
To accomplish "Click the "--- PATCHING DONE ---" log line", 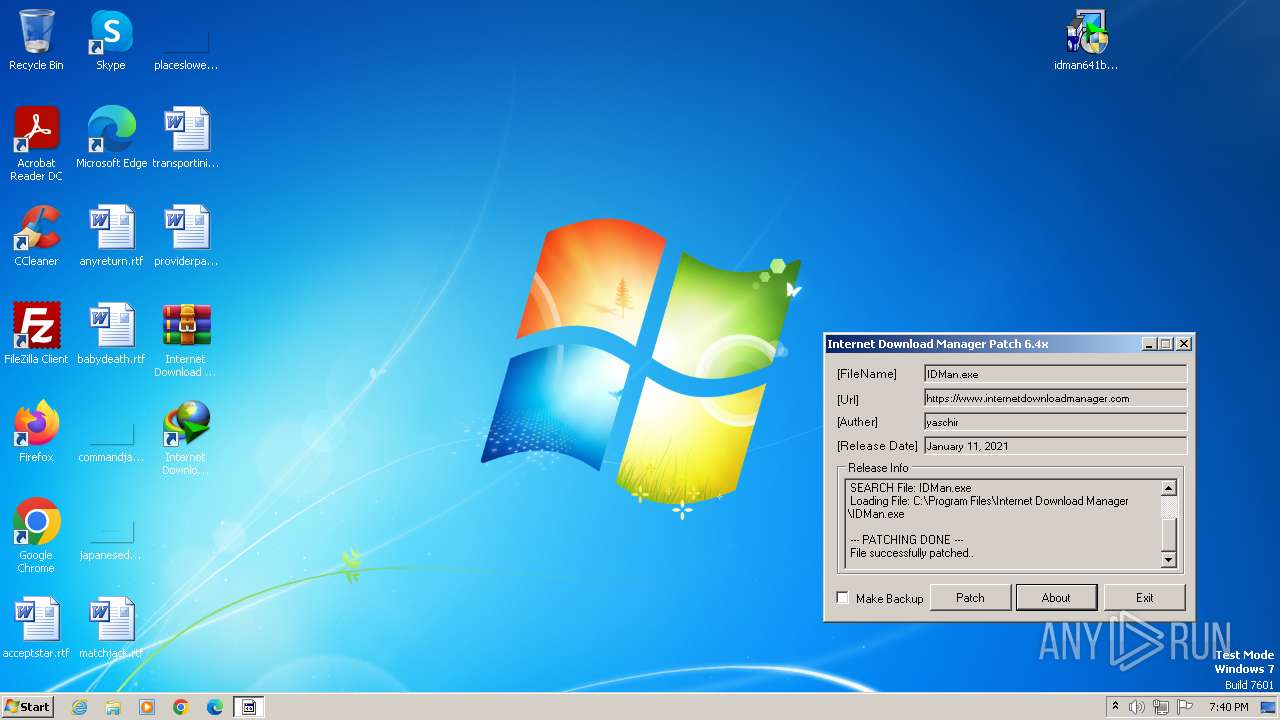I will [907, 540].
